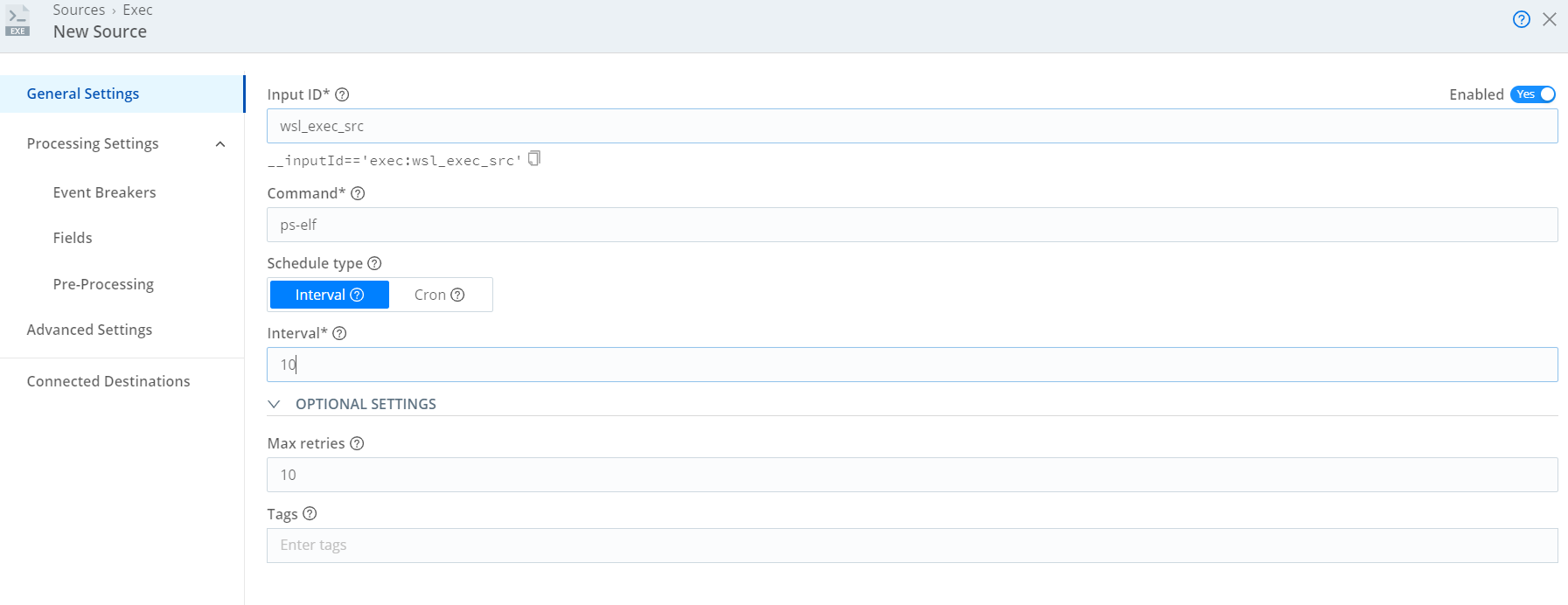
Task: Open the Schedule type help tooltip
Action: (x=374, y=263)
